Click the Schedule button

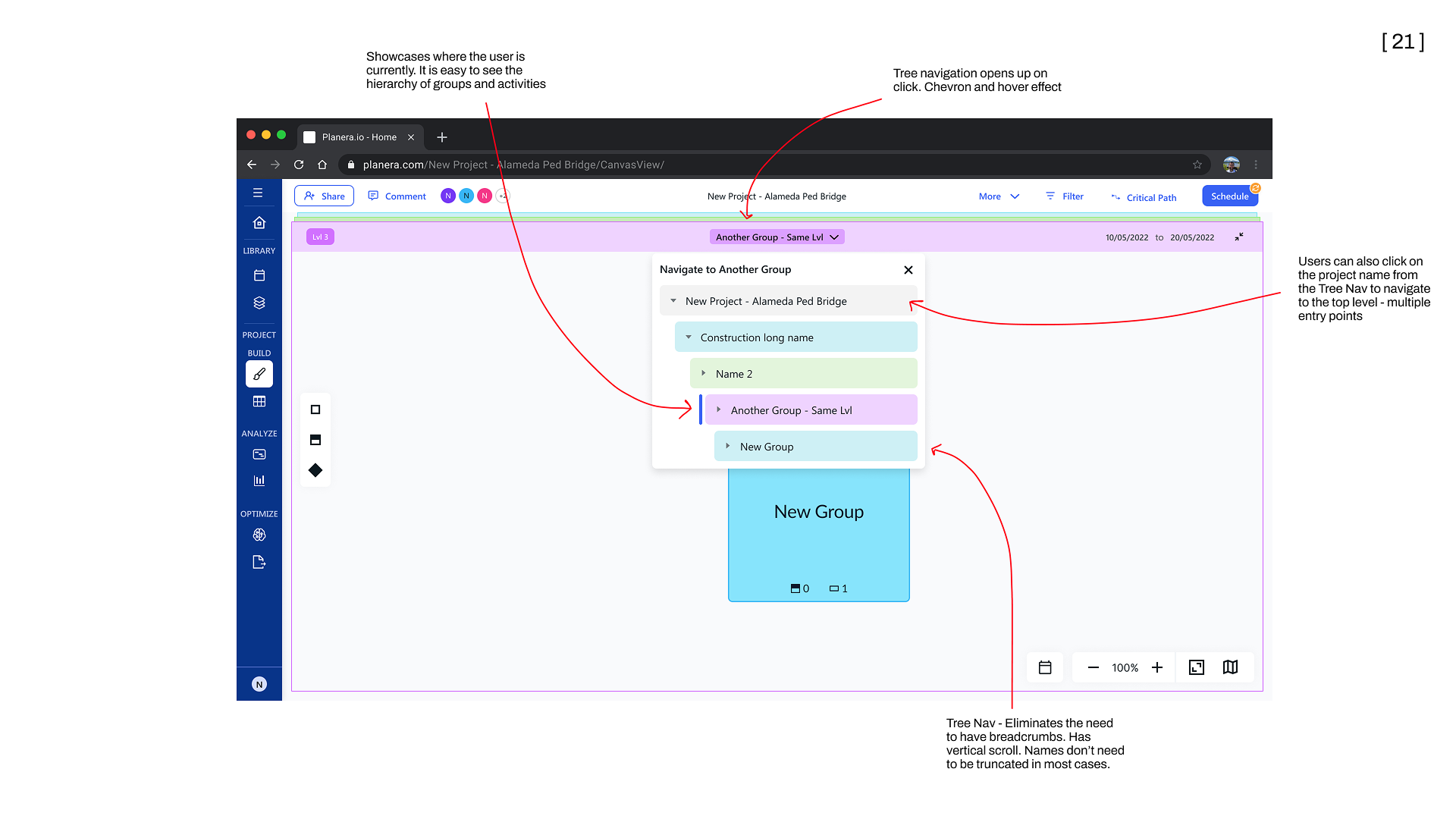click(1229, 196)
